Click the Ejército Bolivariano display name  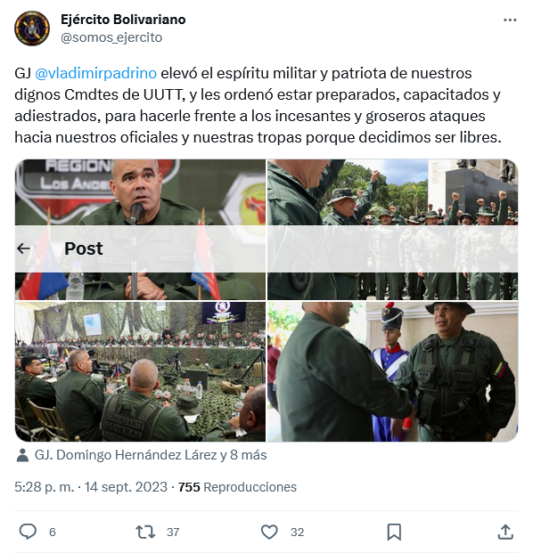click(x=123, y=19)
